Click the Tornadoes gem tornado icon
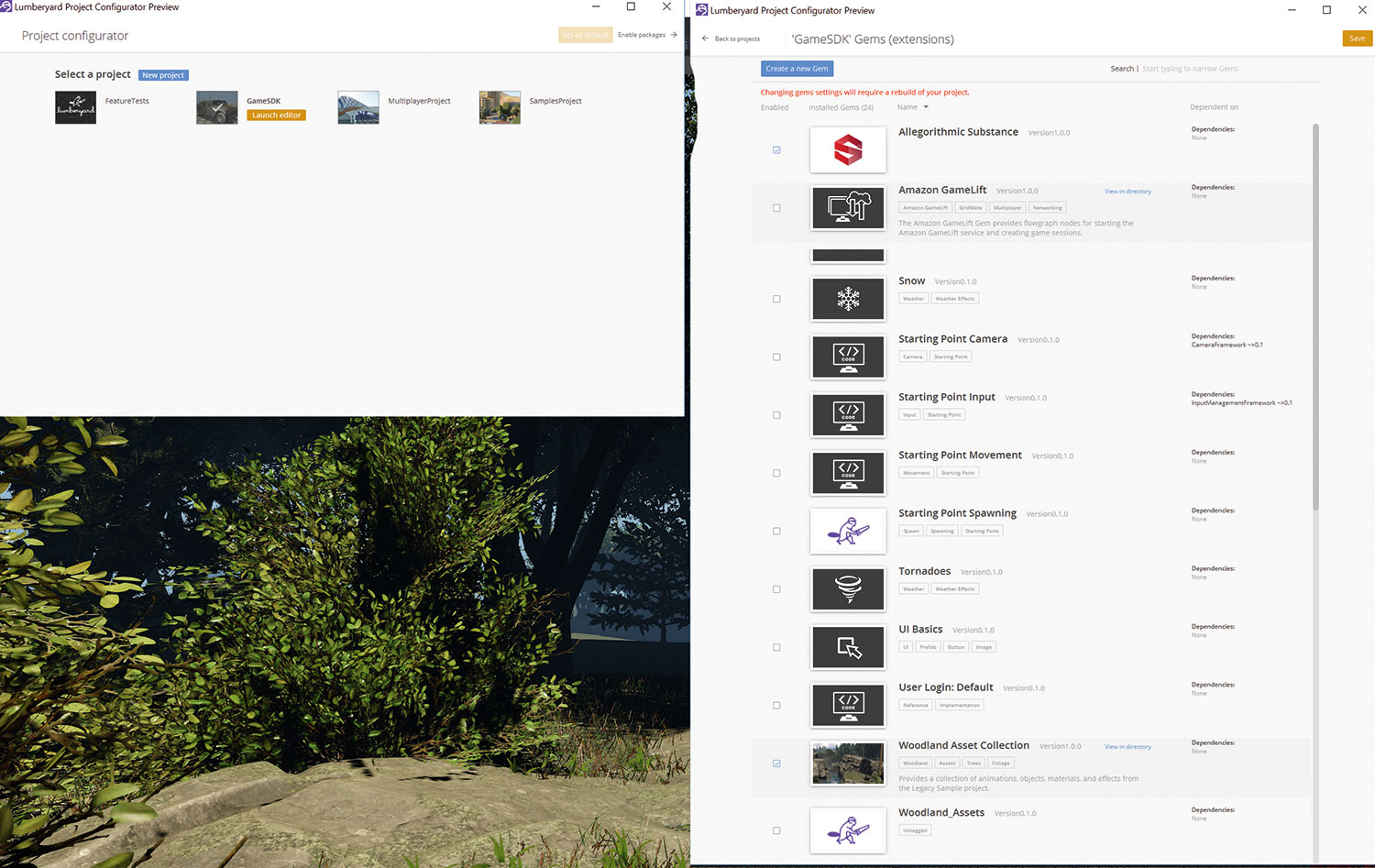Image resolution: width=1375 pixels, height=868 pixels. [848, 588]
